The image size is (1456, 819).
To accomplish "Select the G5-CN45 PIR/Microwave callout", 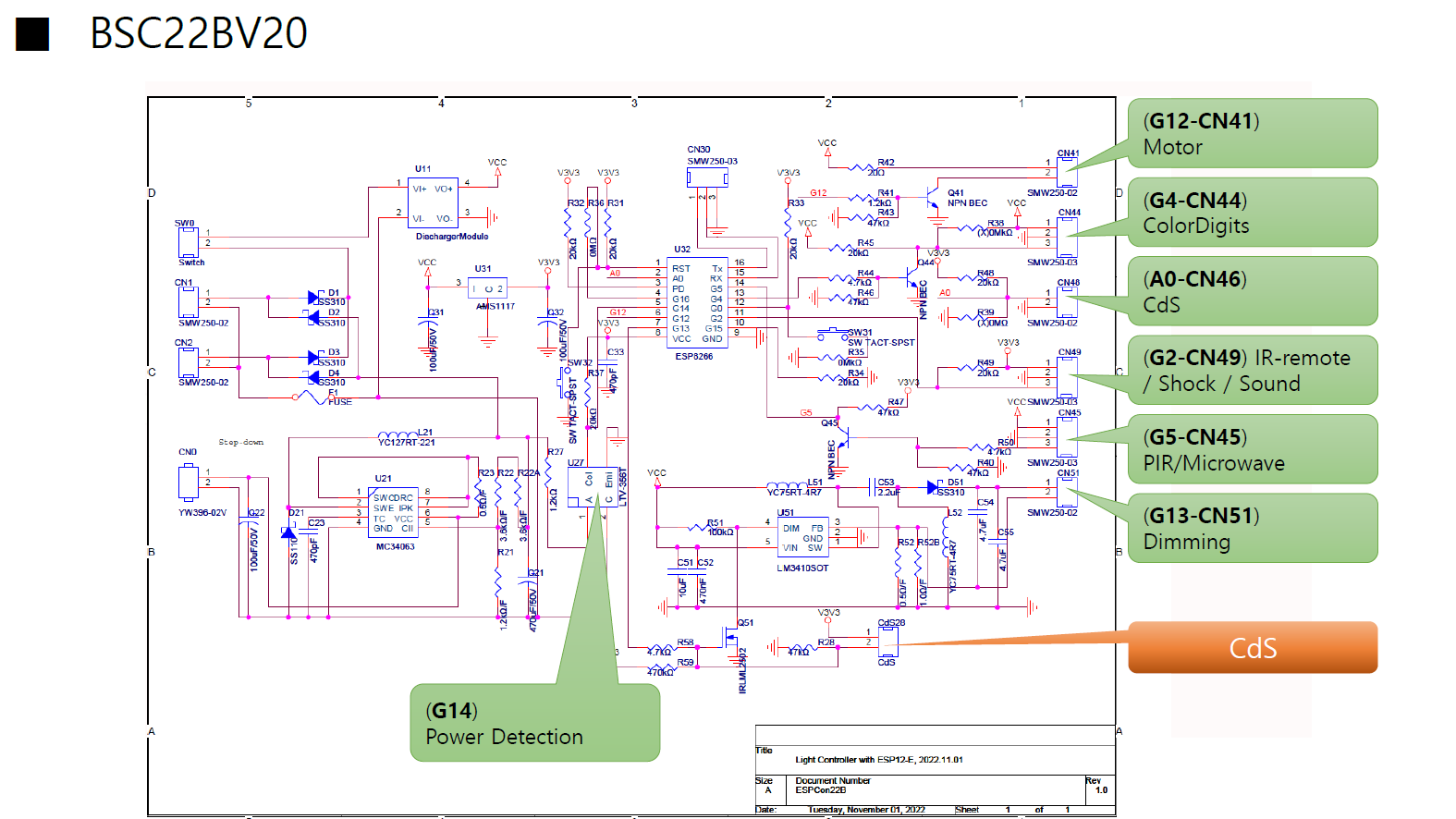I will pos(1253,449).
